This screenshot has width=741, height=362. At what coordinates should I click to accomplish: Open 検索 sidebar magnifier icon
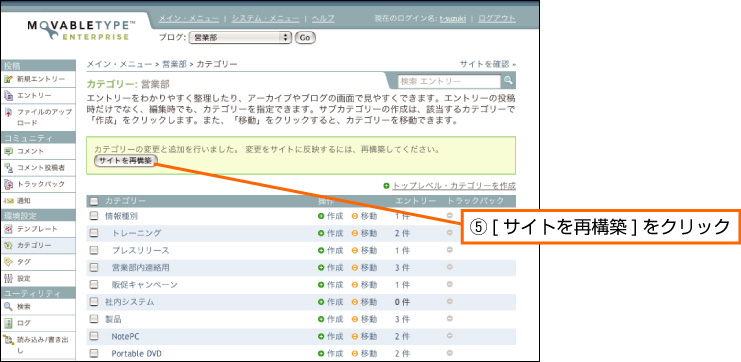click(x=8, y=306)
